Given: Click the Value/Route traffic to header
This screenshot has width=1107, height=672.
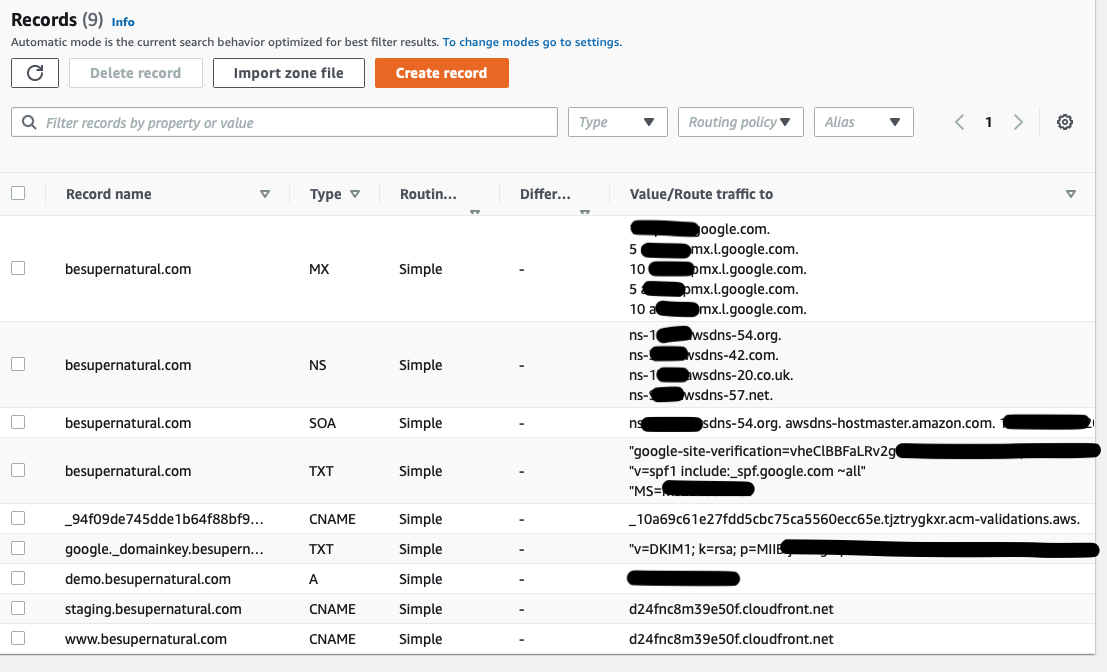Looking at the screenshot, I should tap(701, 194).
